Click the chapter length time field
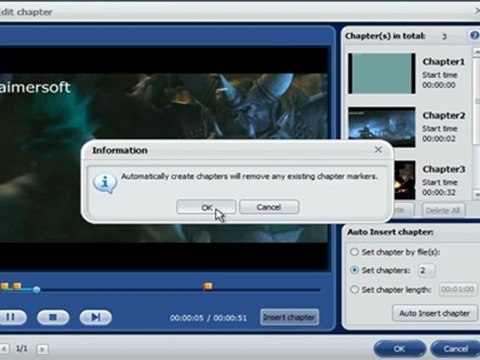The image size is (480, 360). point(458,289)
